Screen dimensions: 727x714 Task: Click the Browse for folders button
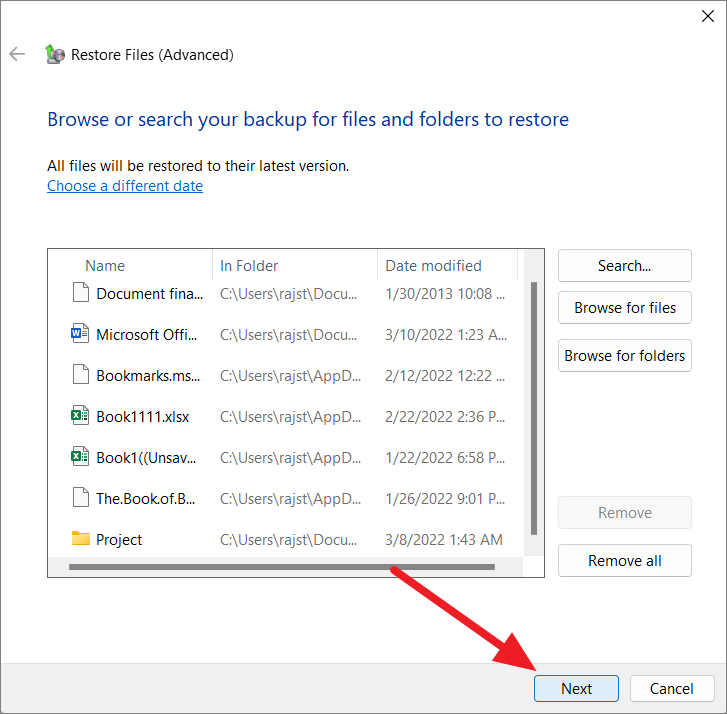coord(625,356)
